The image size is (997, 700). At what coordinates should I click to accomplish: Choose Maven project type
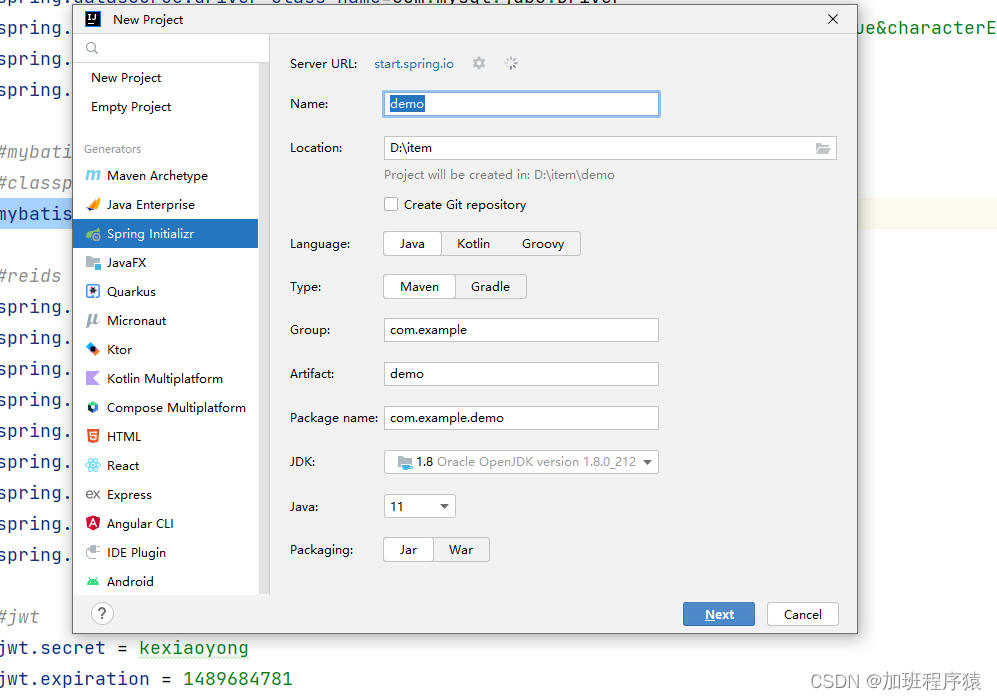[419, 287]
